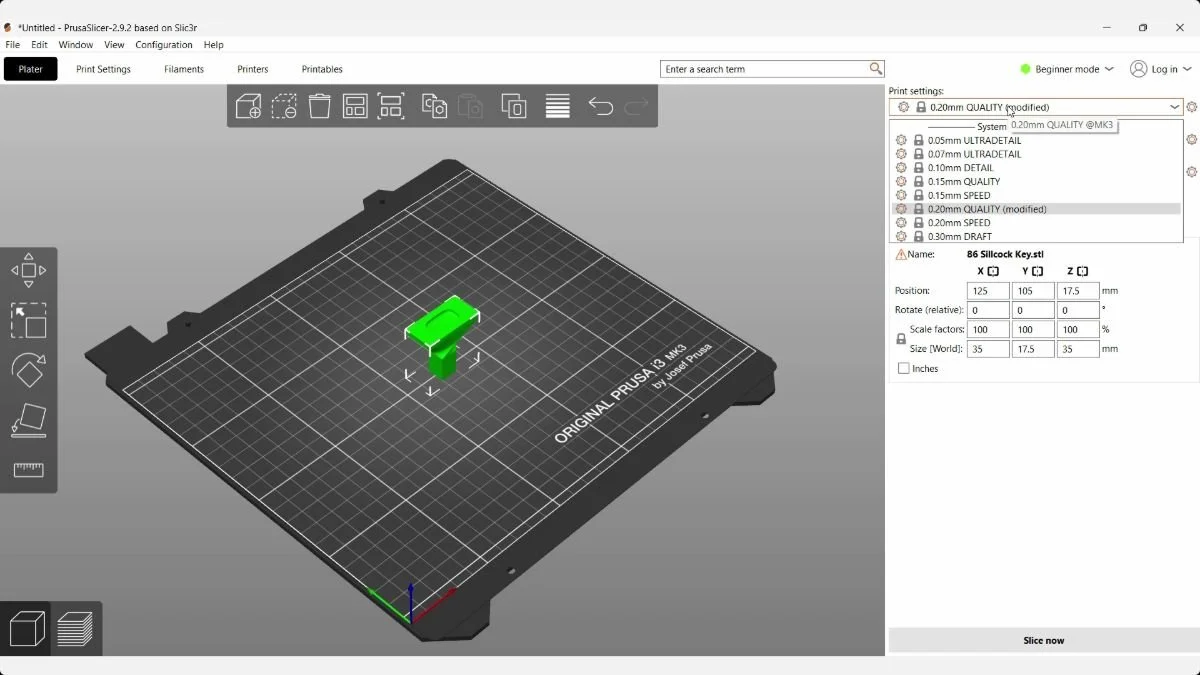This screenshot has height=675, width=1200.
Task: Click the Add object toolbar icon
Action: click(x=248, y=106)
